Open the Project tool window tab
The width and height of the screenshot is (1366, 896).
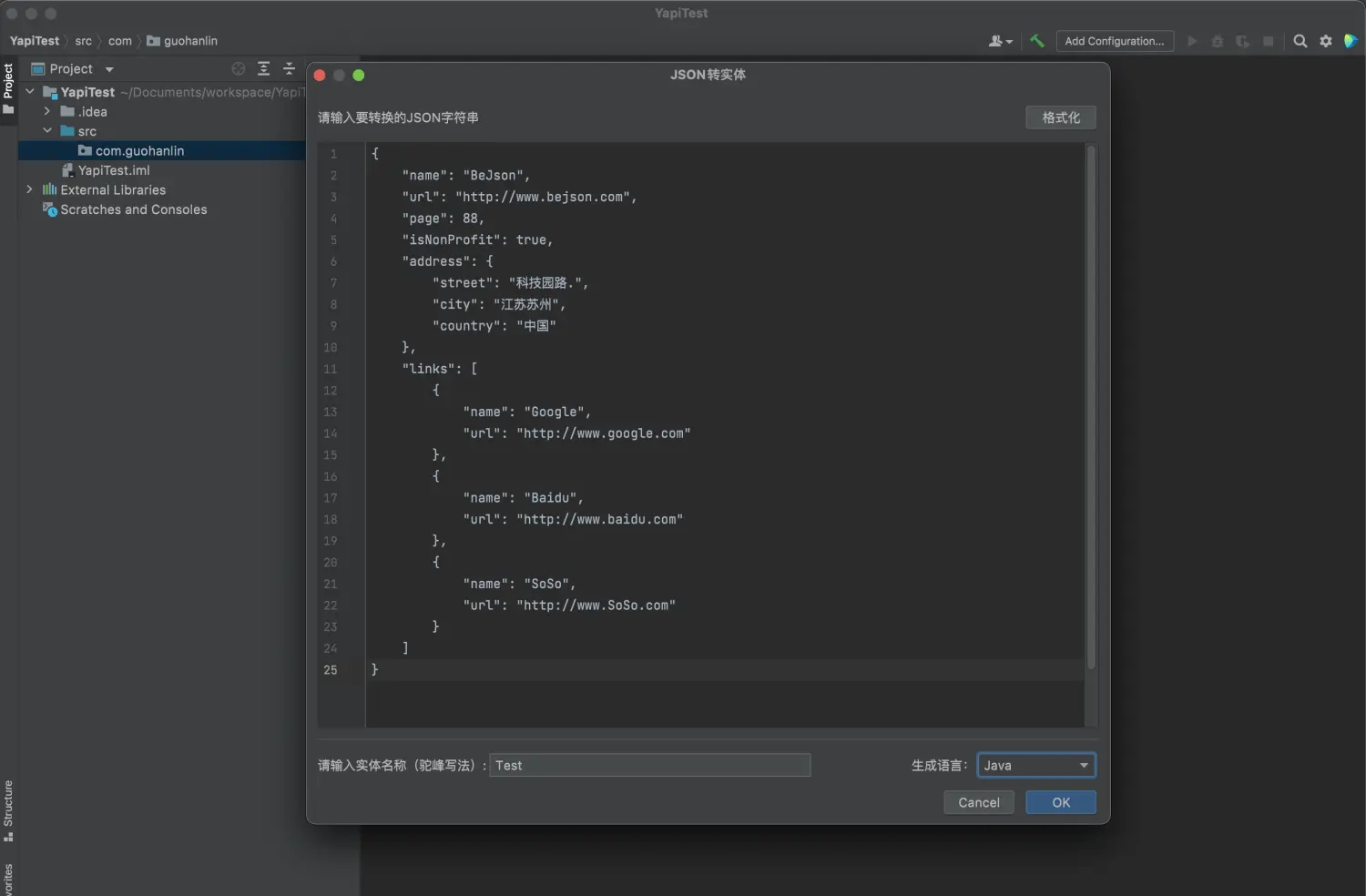(8, 88)
